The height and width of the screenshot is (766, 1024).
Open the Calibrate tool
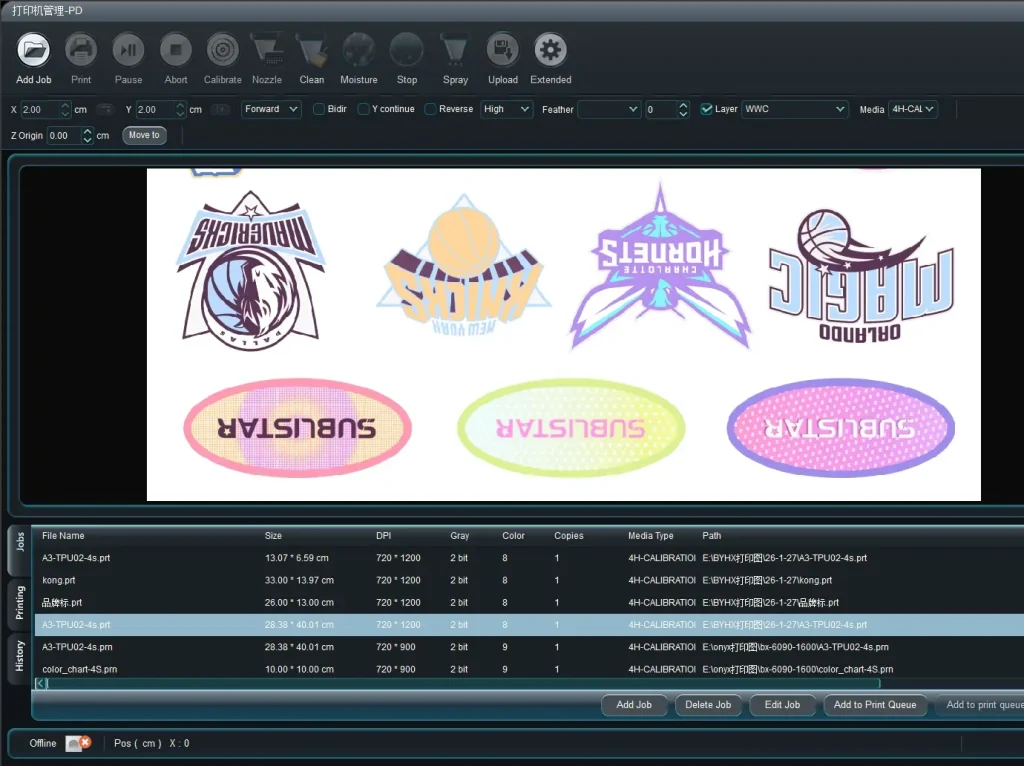pyautogui.click(x=222, y=49)
